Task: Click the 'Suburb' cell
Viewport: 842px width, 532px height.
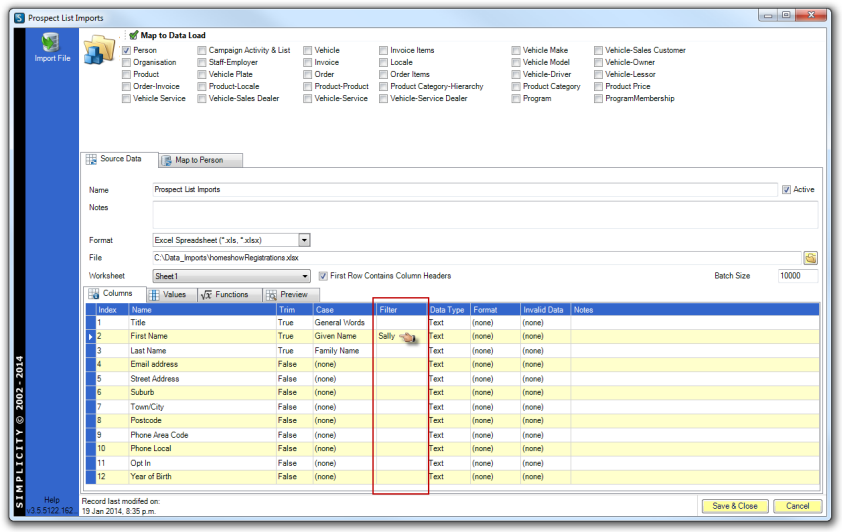Action: 202,392
